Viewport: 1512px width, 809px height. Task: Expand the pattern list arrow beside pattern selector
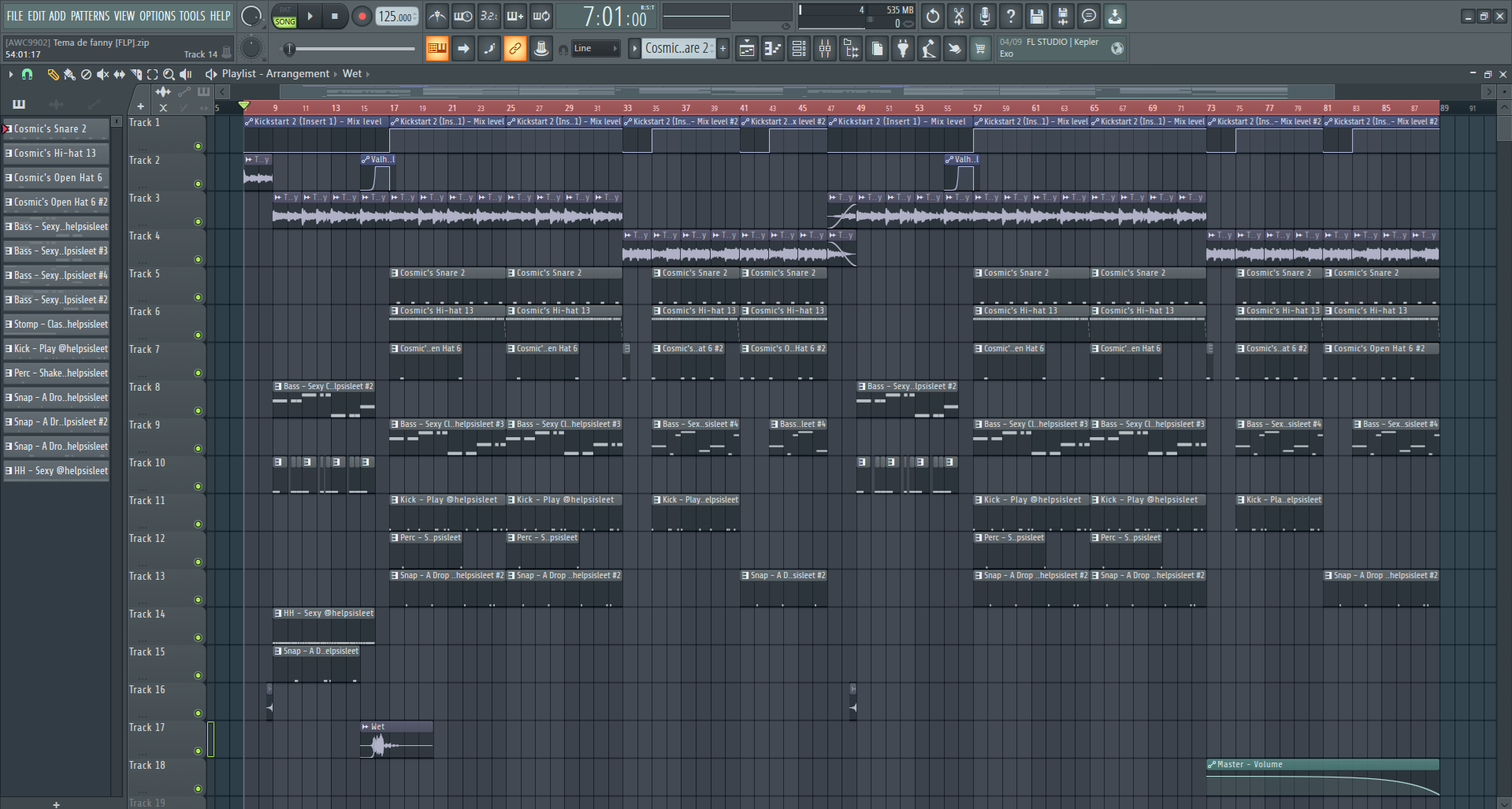coord(634,49)
